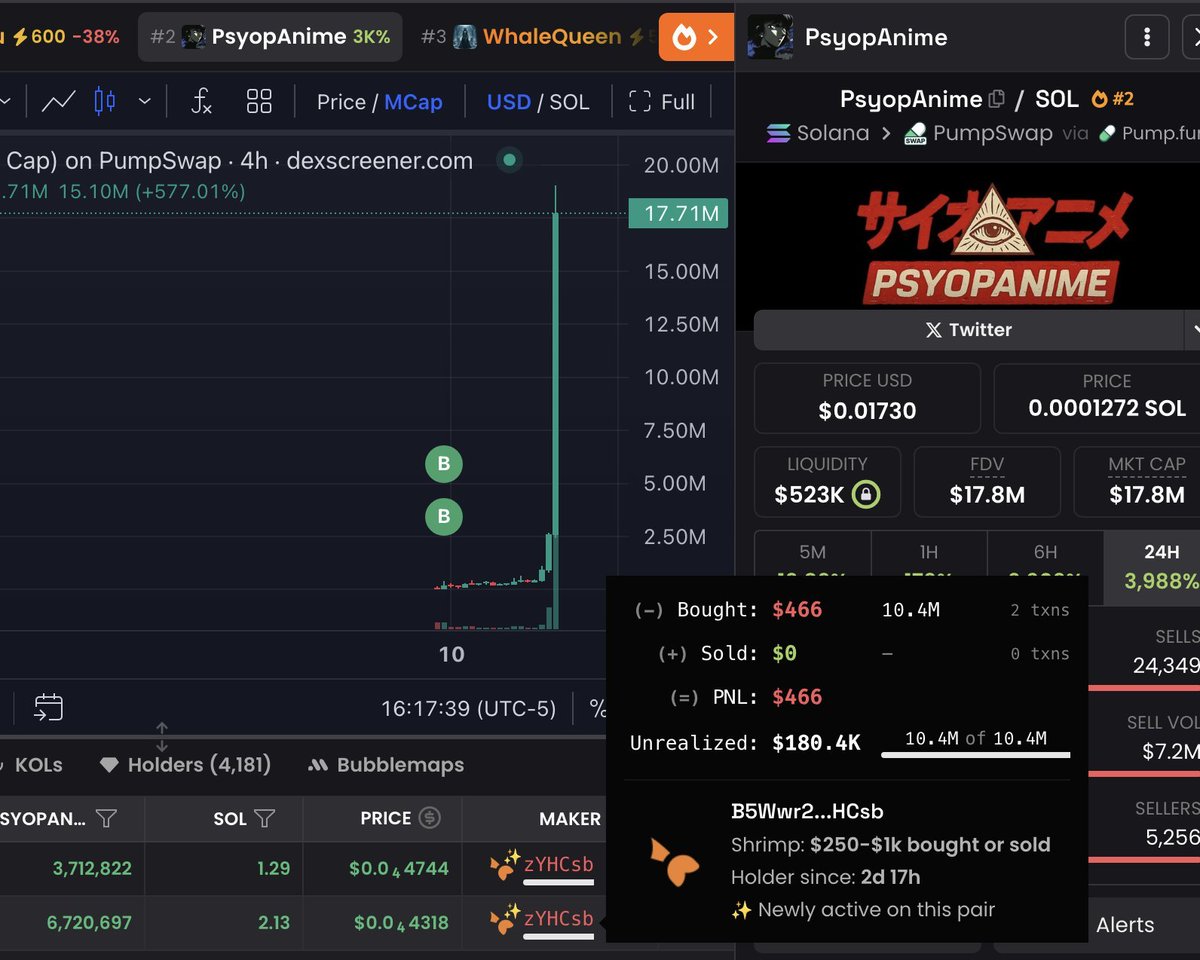Click the green B buy marker on chart

tap(443, 464)
